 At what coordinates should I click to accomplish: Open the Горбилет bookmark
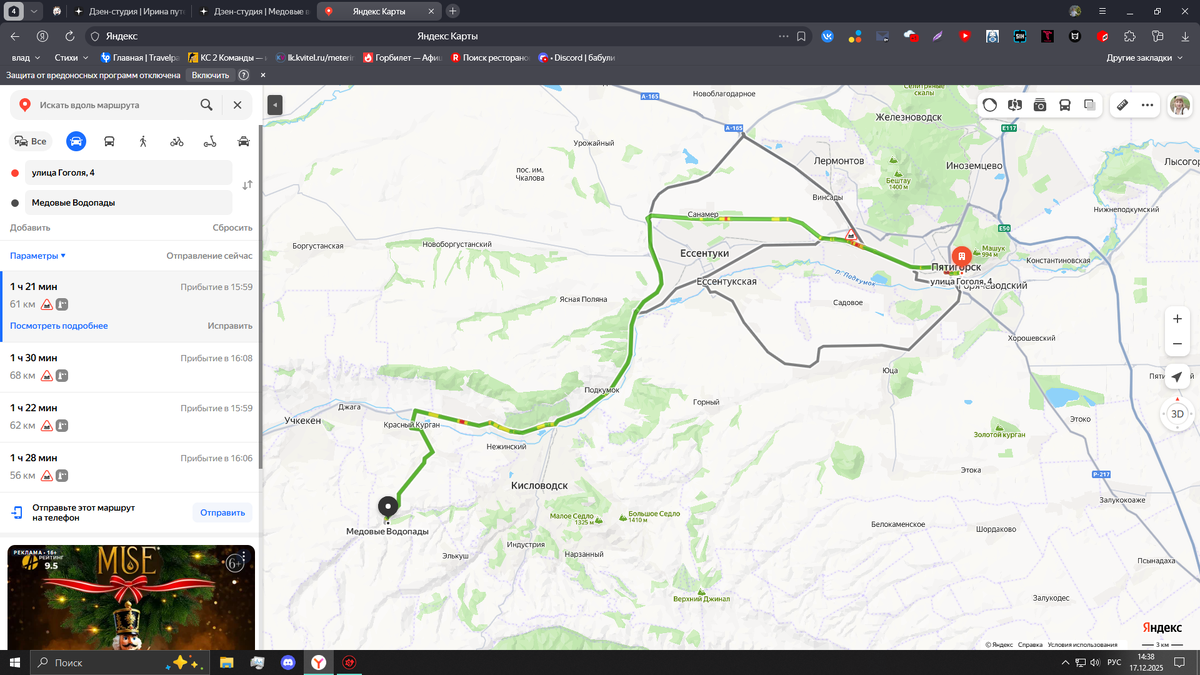tap(402, 58)
